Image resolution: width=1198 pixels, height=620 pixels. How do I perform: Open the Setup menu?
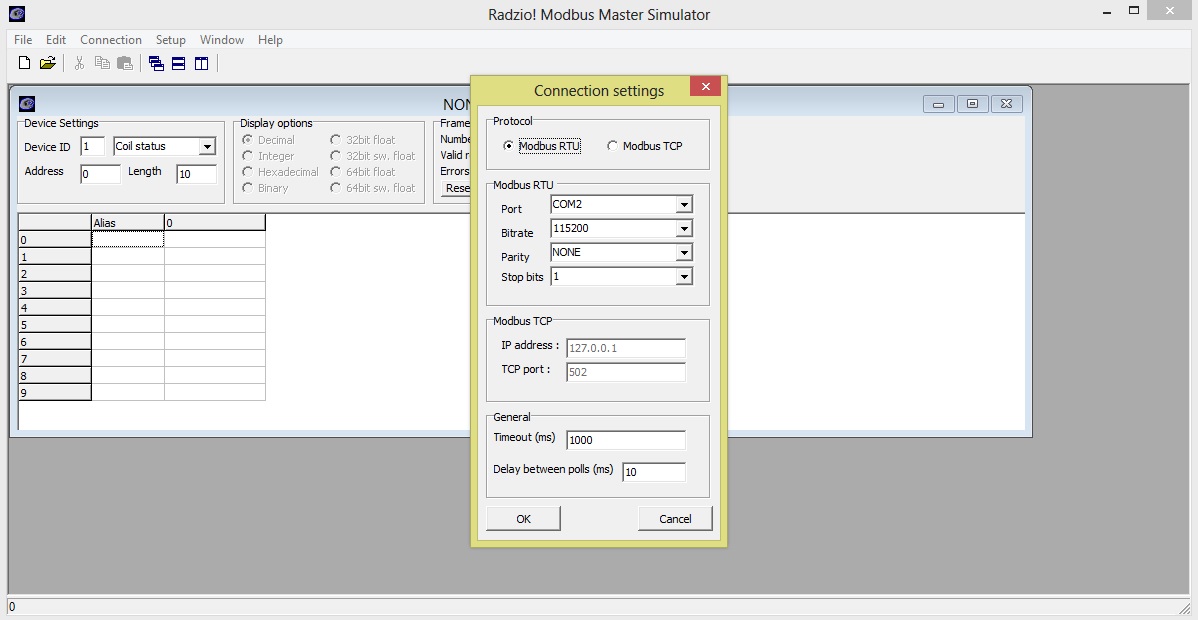[x=170, y=40]
